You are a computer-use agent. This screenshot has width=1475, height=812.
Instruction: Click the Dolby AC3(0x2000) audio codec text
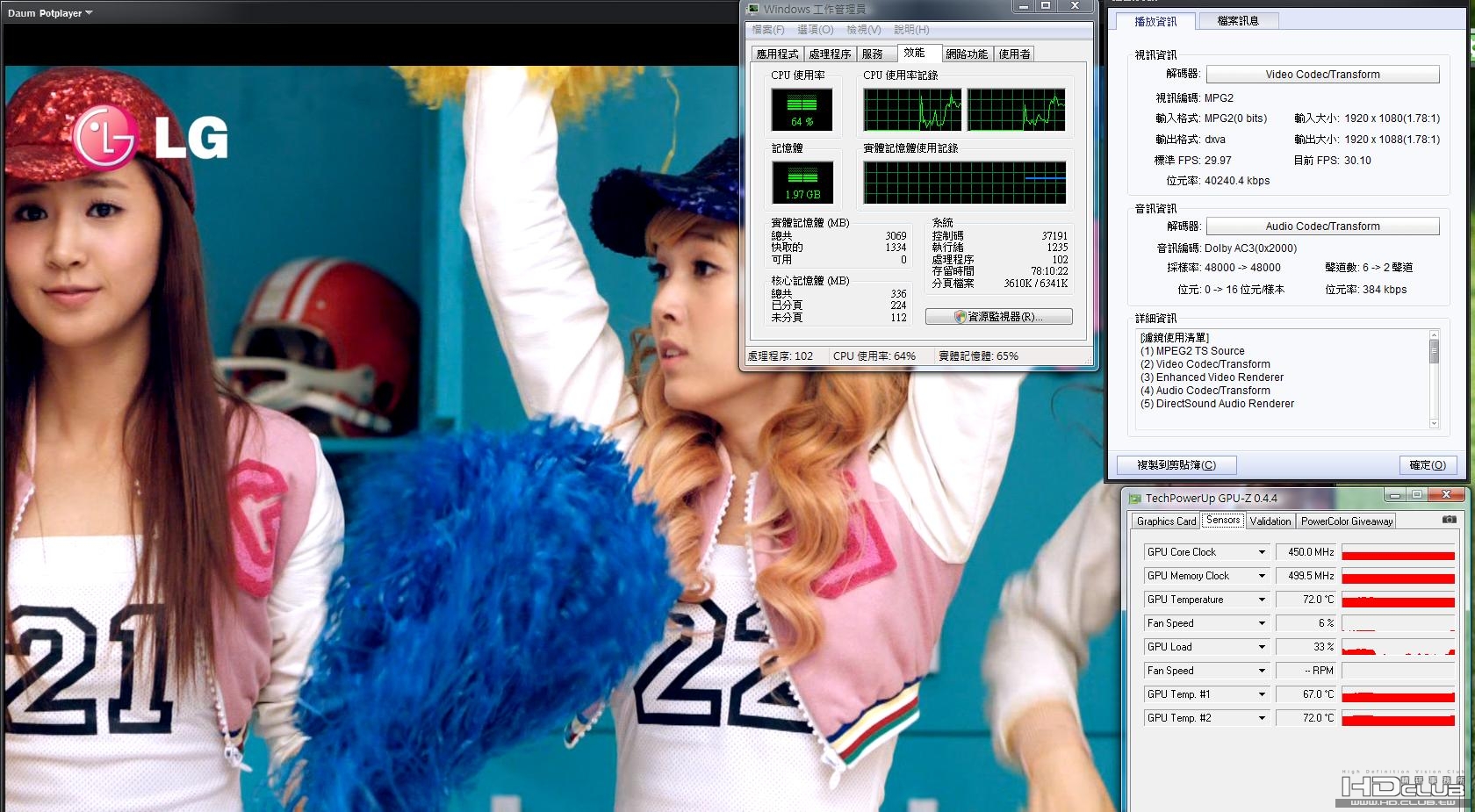1250,248
